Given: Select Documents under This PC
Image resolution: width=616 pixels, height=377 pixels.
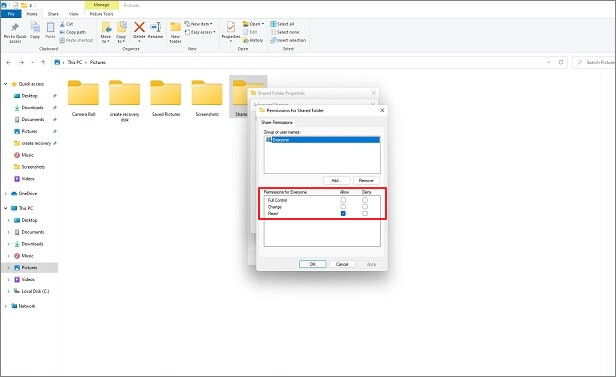Looking at the screenshot, I should (29, 232).
